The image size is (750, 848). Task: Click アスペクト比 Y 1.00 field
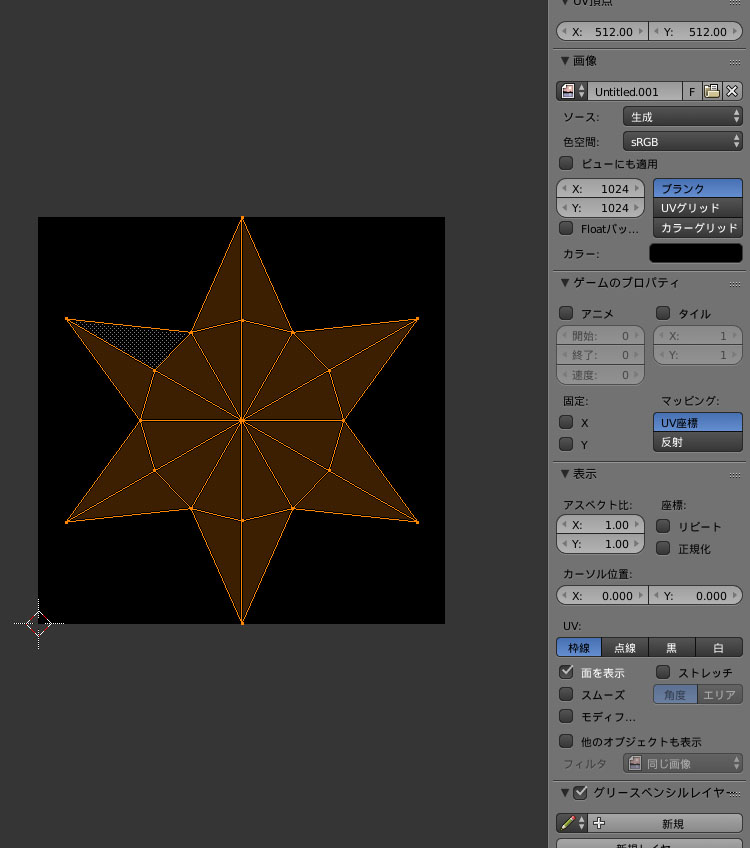[600, 544]
